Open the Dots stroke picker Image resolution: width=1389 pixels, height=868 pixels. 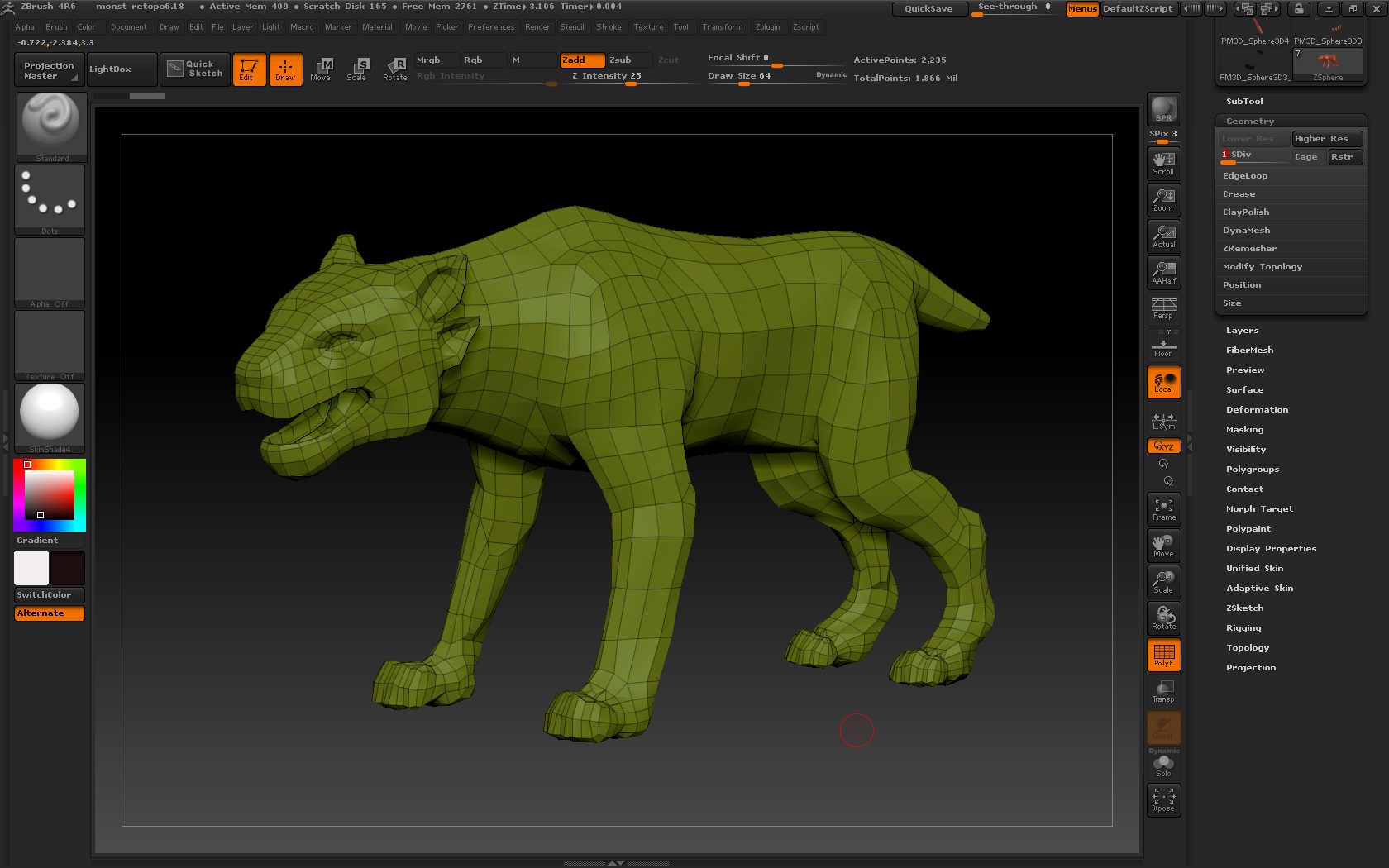tap(50, 200)
